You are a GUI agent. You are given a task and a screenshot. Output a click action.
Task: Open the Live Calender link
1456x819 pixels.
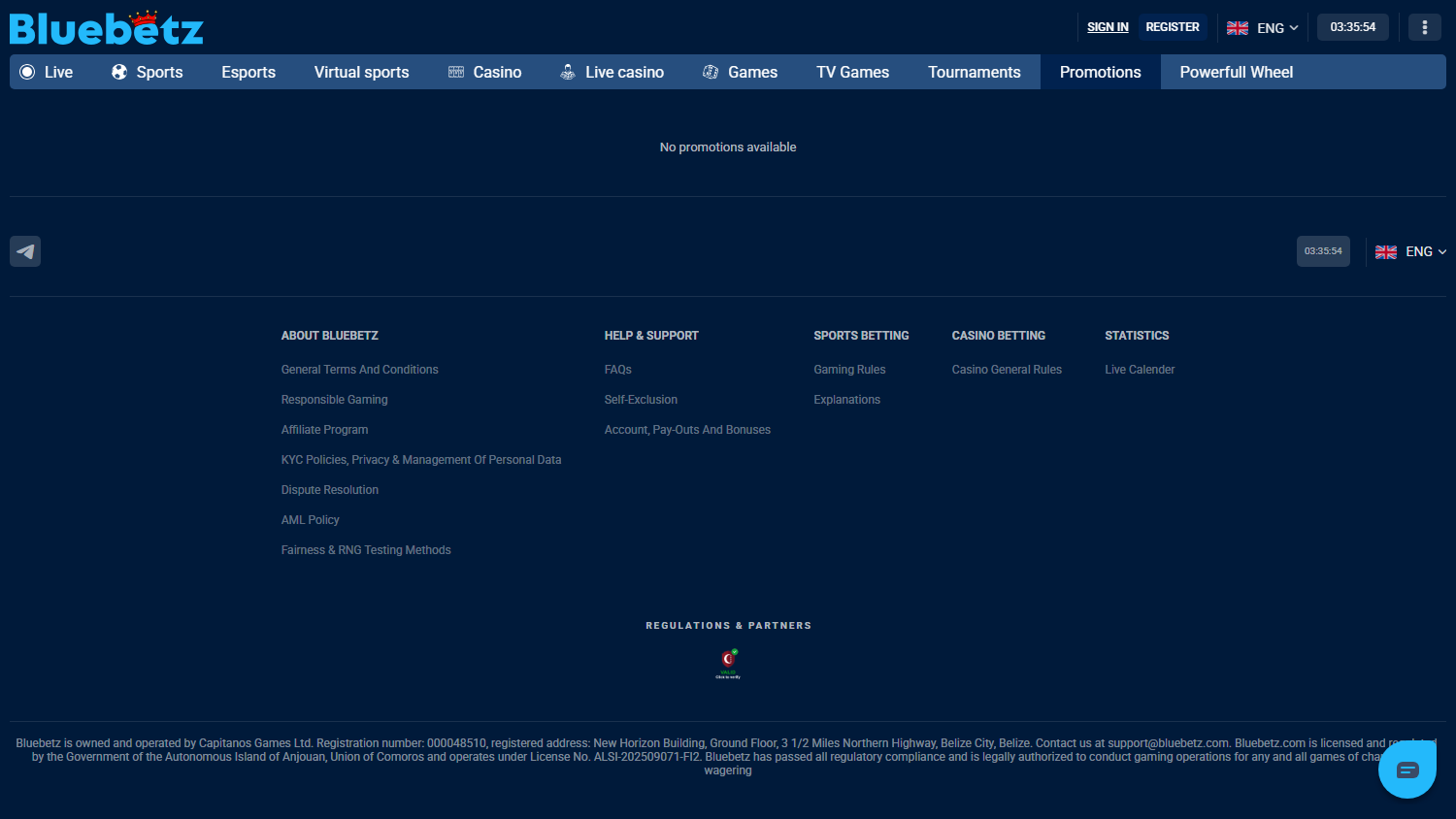(1140, 370)
